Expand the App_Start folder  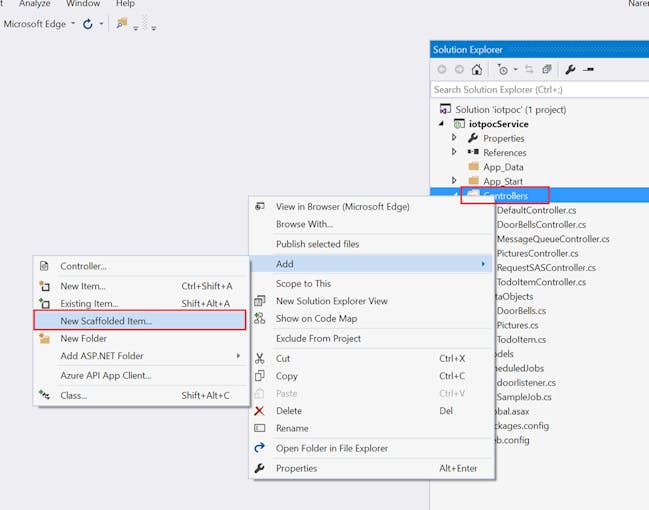point(454,181)
